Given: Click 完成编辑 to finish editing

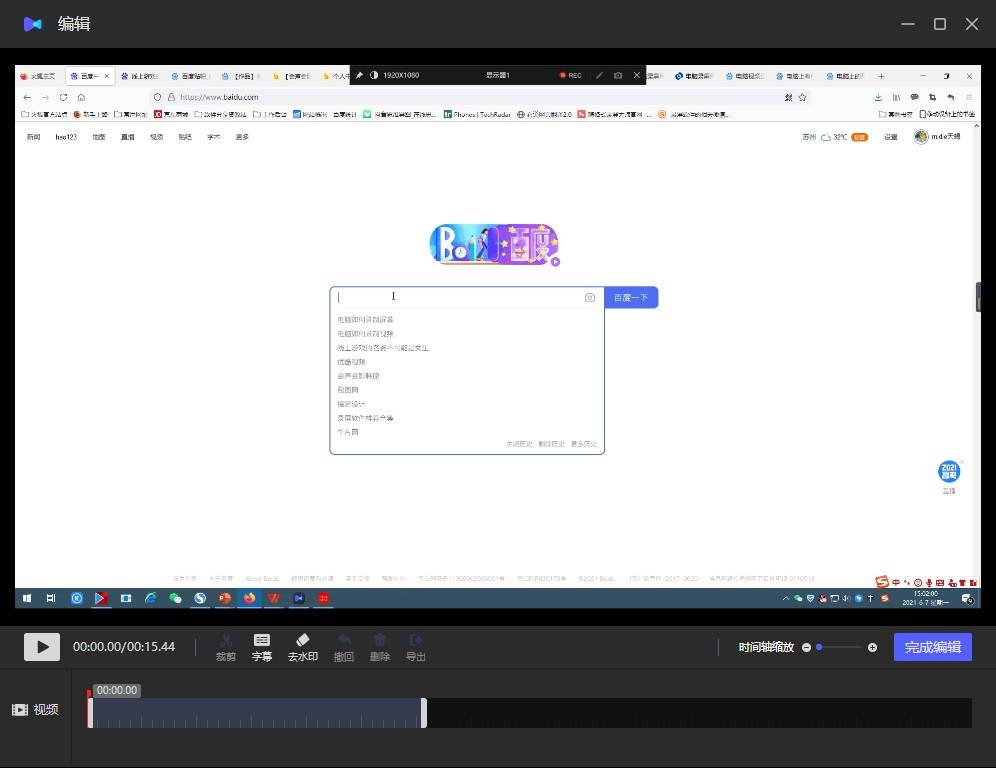Looking at the screenshot, I should tap(932, 647).
